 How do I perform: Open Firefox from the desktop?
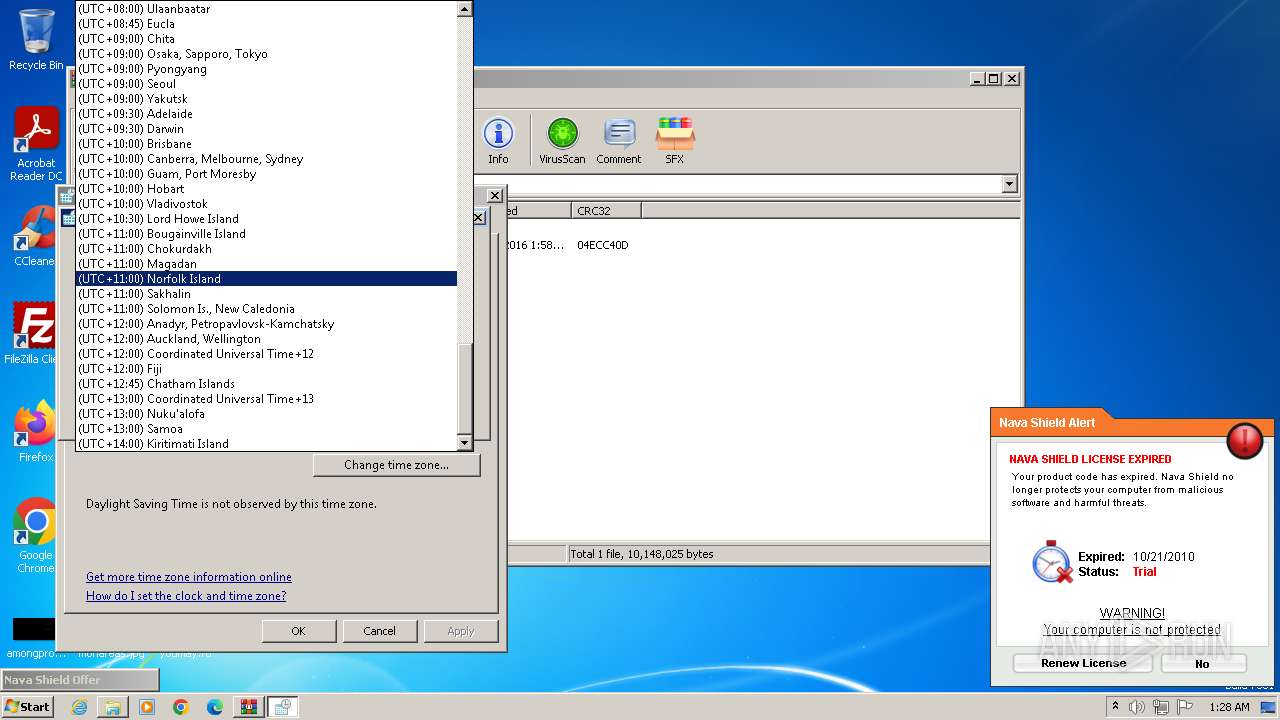(36, 432)
